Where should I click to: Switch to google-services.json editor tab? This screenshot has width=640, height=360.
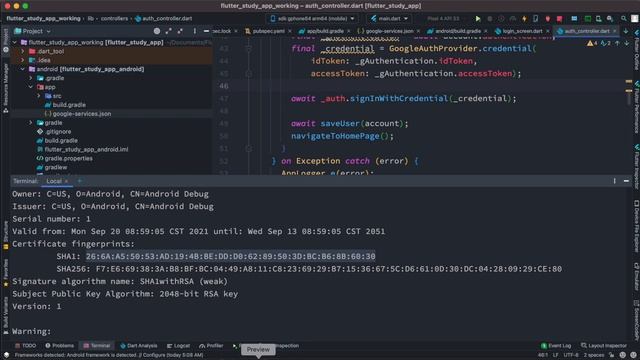pyautogui.click(x=389, y=31)
